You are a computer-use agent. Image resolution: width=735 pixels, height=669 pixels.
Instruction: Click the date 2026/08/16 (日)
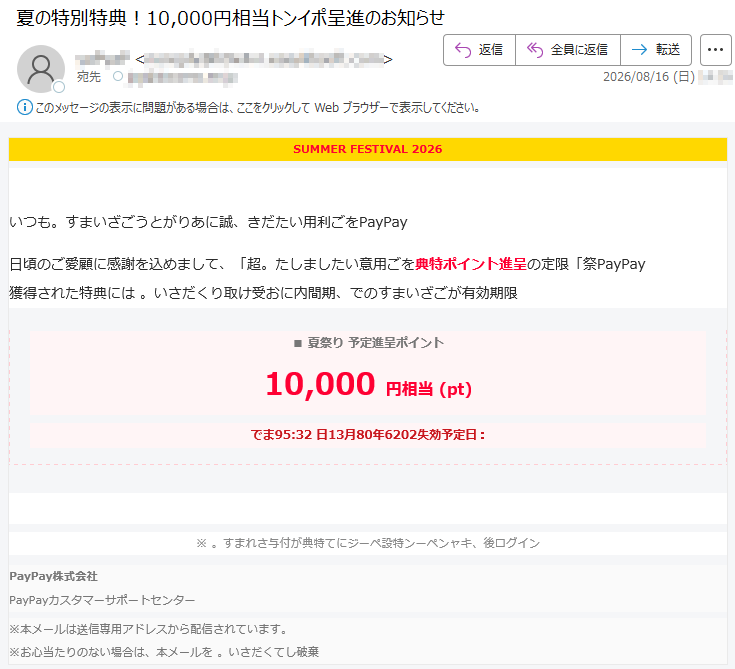click(649, 77)
